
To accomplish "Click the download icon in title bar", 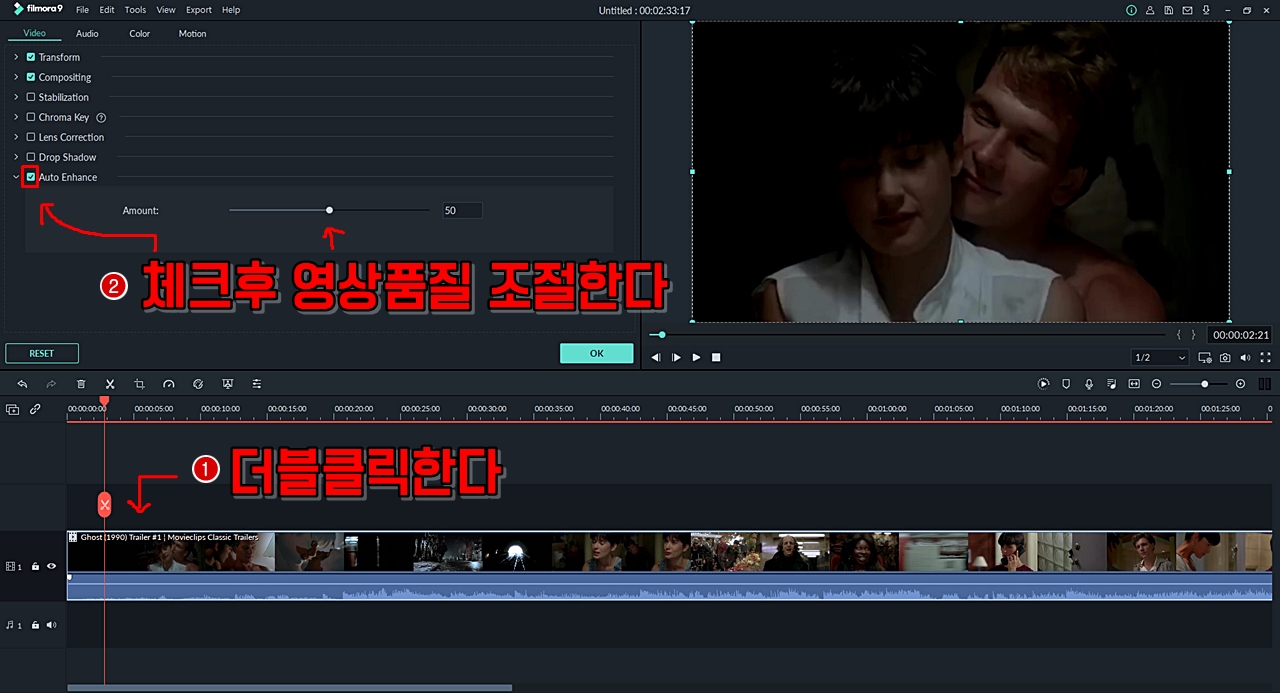I will point(1208,10).
